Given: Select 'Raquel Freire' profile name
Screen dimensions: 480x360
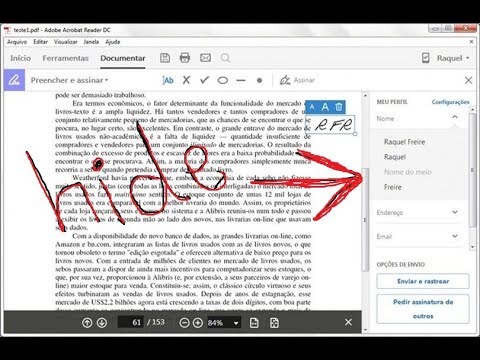Looking at the screenshot, I should pos(404,142).
